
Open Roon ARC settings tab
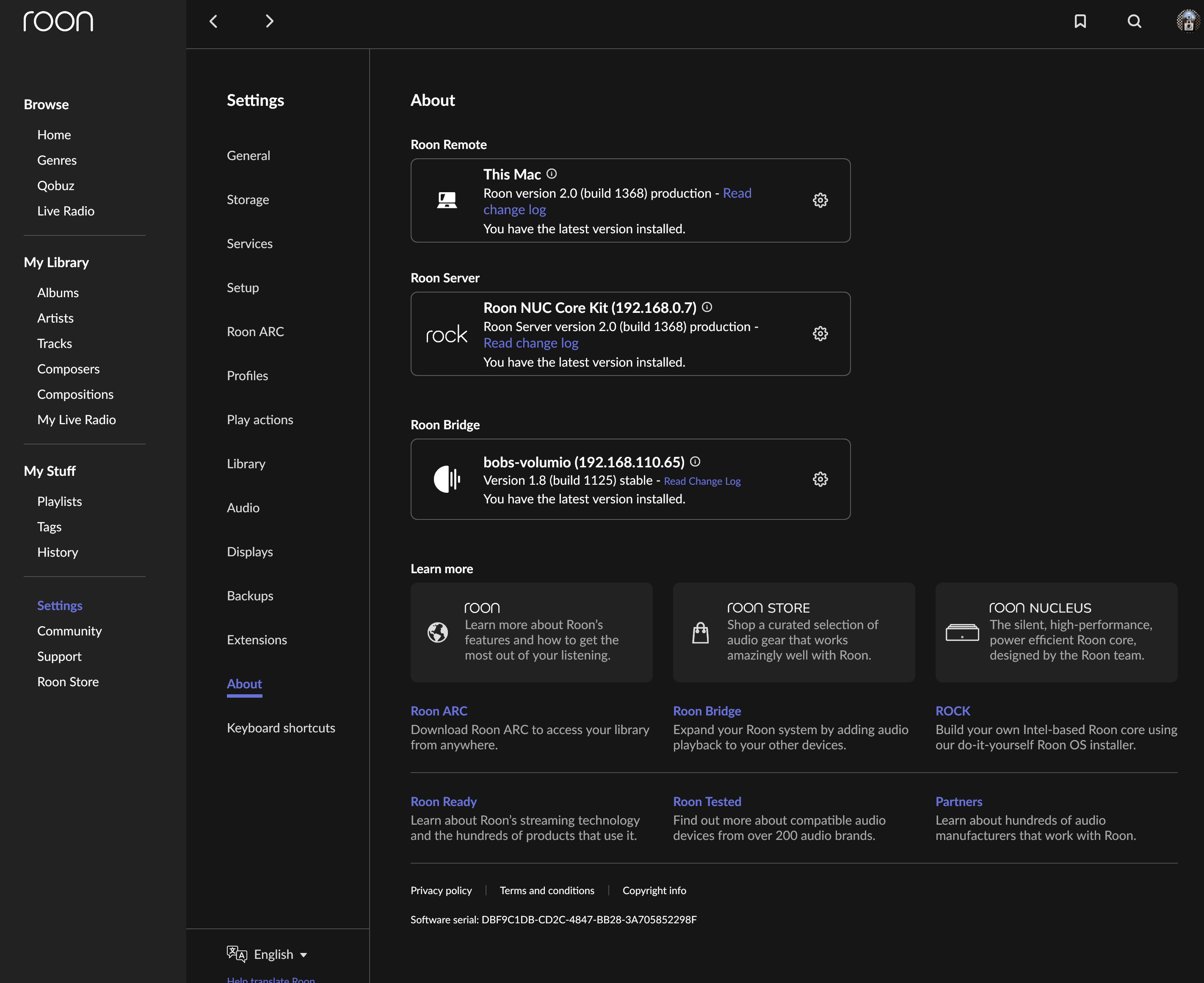tap(255, 332)
